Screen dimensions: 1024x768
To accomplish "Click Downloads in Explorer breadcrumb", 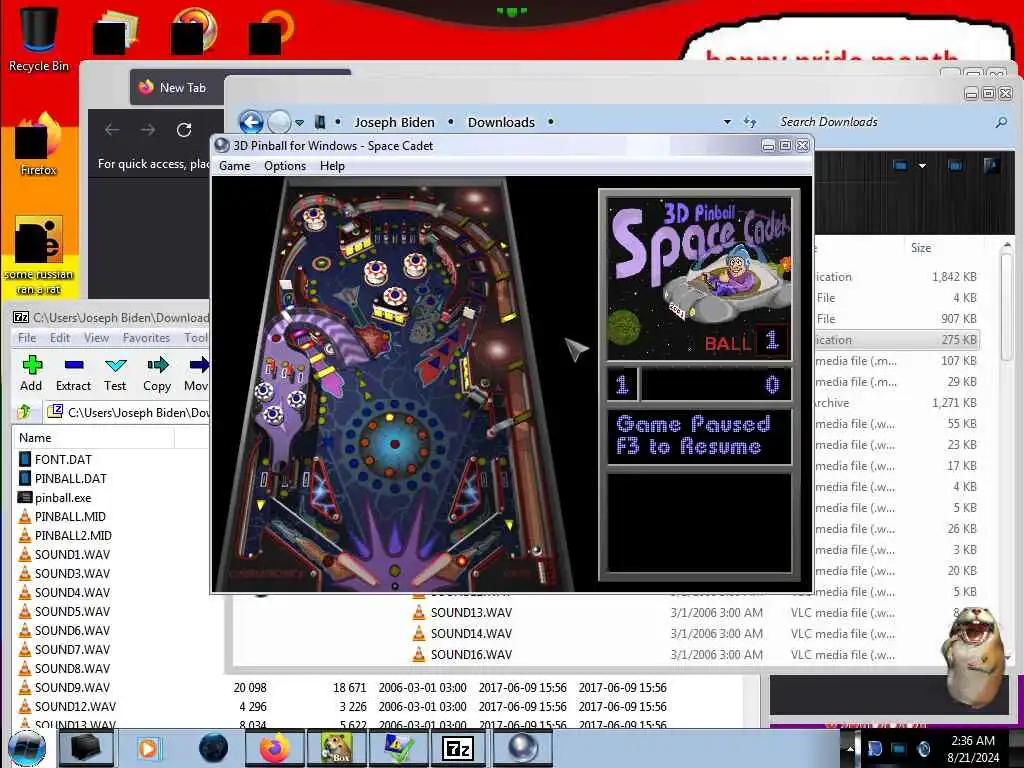I will point(501,122).
